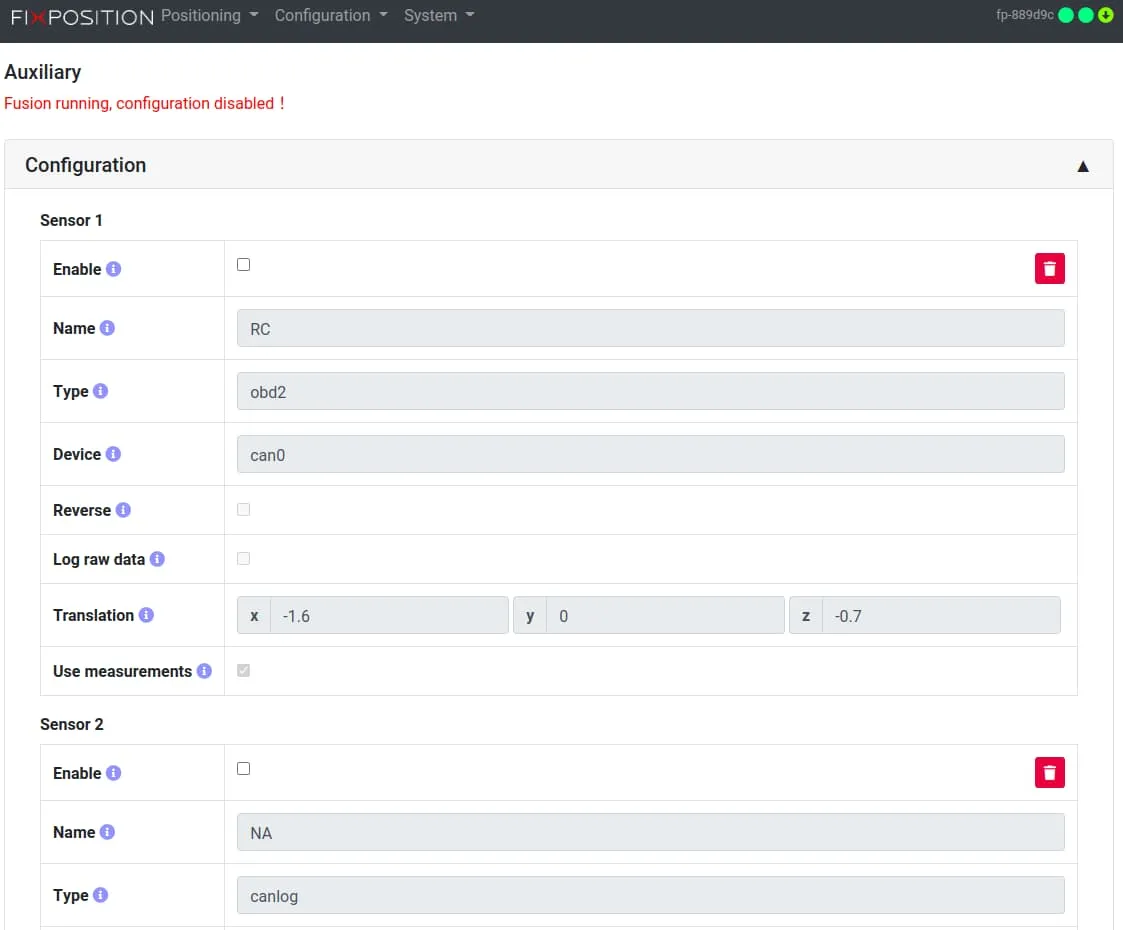
Task: Delete Sensor 1 with the trash icon
Action: 1049,269
